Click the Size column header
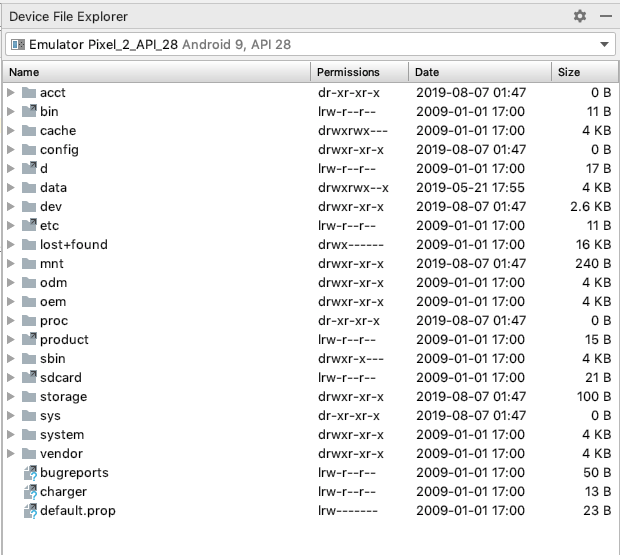Viewport: 620px width, 555px height. pyautogui.click(x=584, y=72)
